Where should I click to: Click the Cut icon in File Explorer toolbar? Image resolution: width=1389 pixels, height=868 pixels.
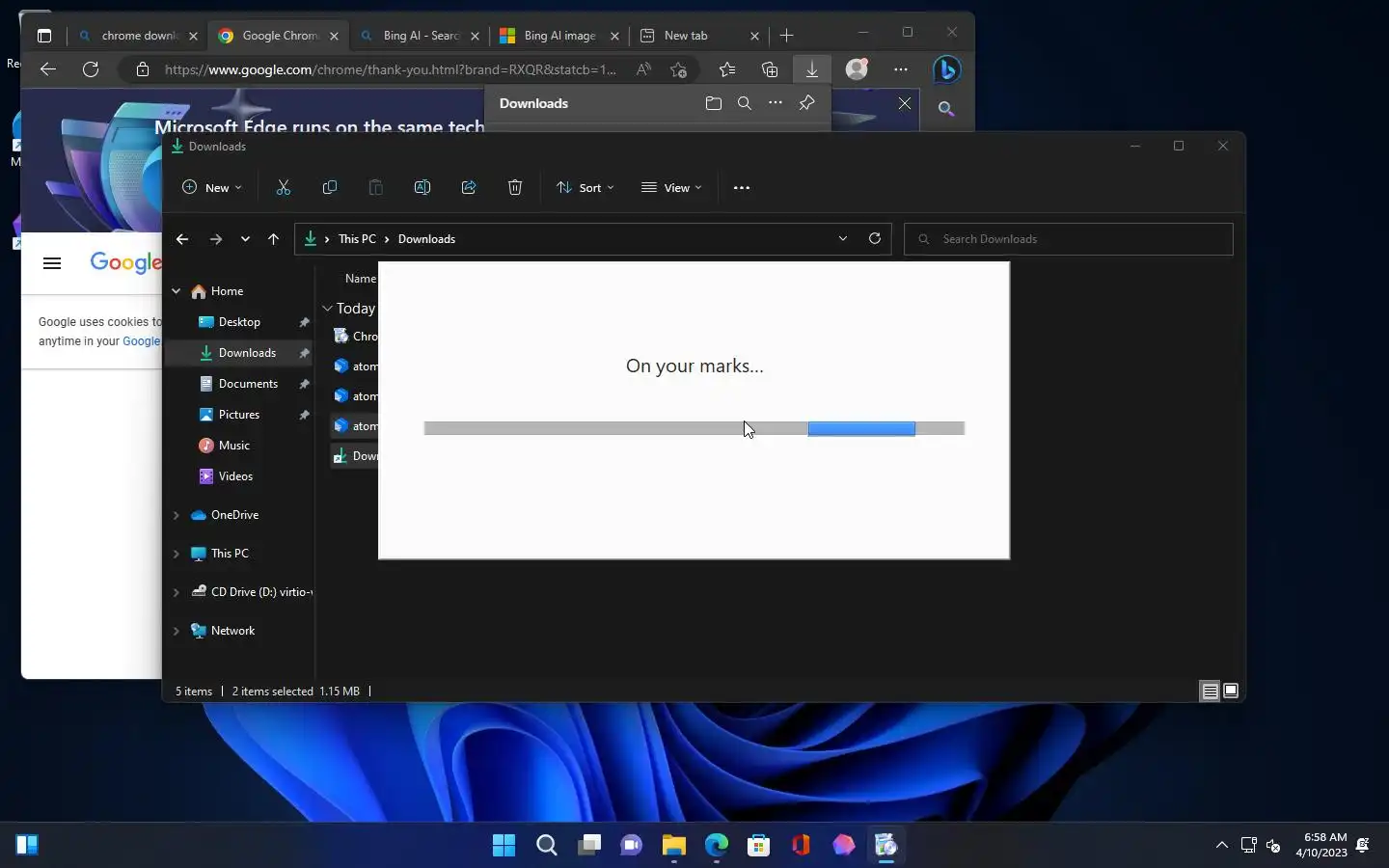(284, 188)
